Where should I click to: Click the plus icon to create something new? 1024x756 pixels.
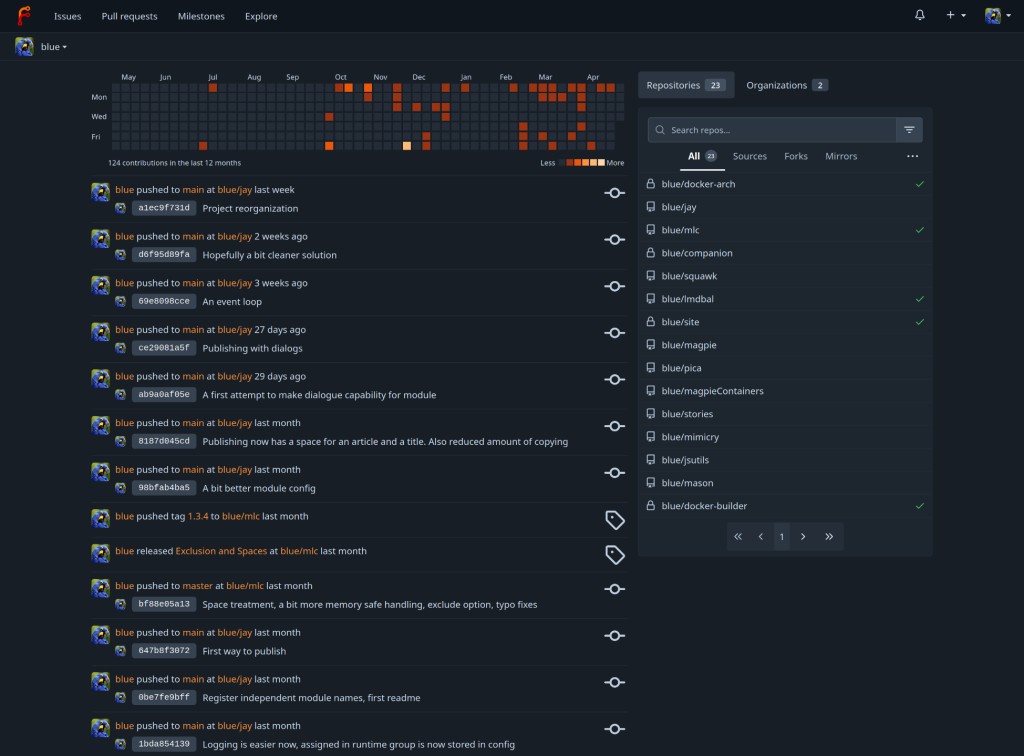(951, 16)
